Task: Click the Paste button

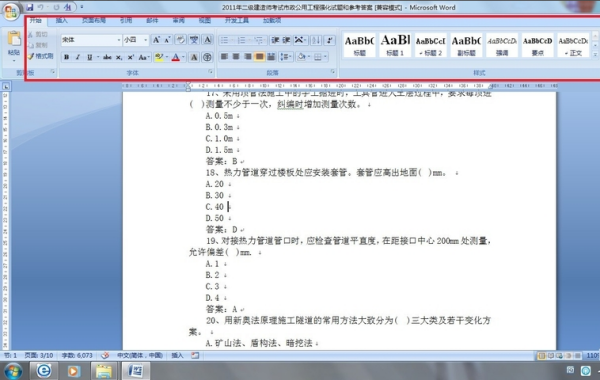Action: click(14, 45)
